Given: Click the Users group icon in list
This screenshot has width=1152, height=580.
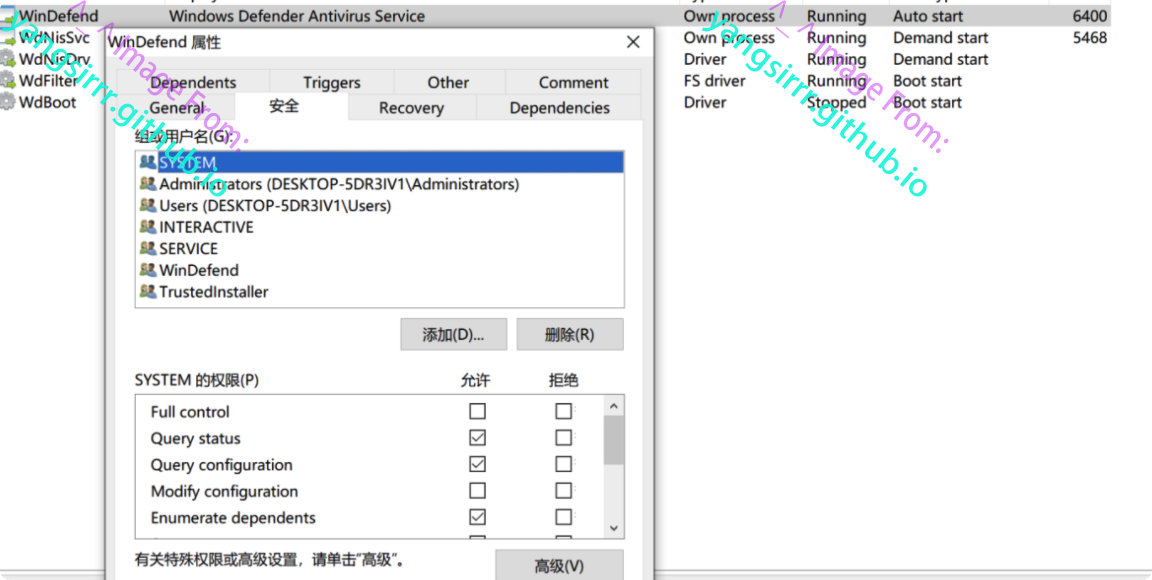Looking at the screenshot, I should (x=148, y=206).
